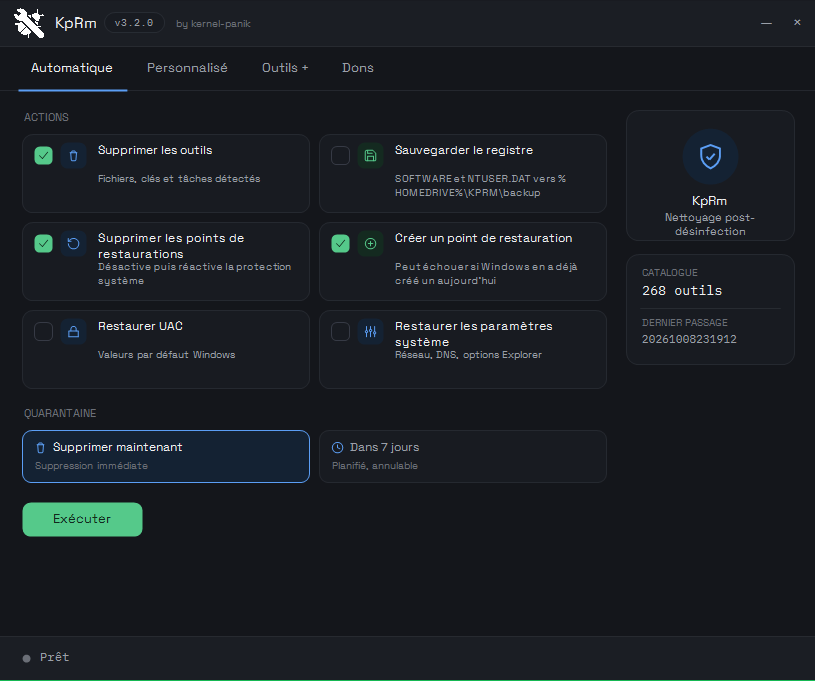This screenshot has height=681, width=815.
Task: Click the v3.2.0 version badge
Action: tap(134, 23)
